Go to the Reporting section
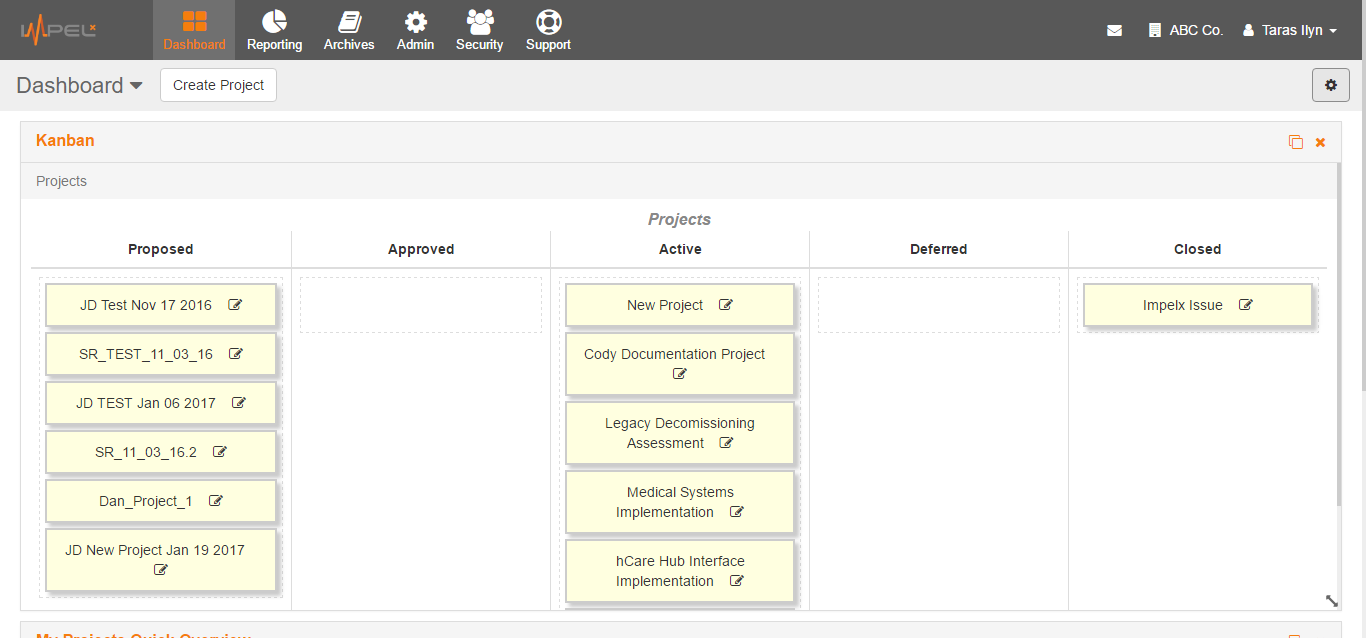The height and width of the screenshot is (638, 1366). (x=274, y=31)
